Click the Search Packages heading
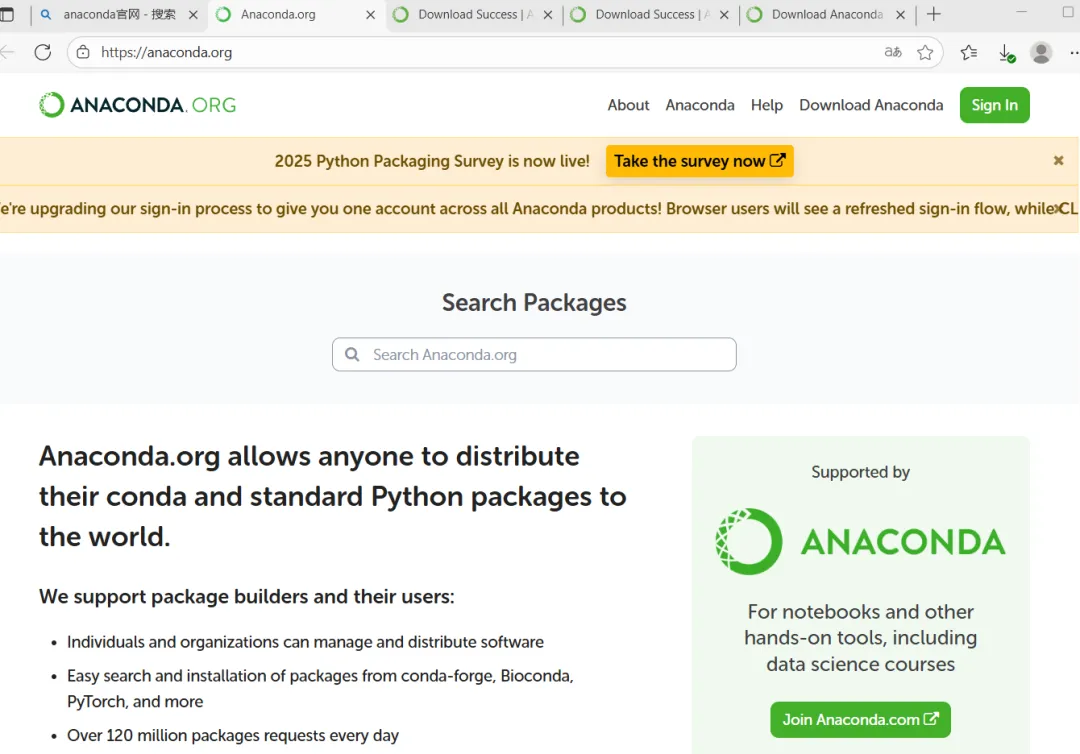This screenshot has height=754, width=1080. coord(534,302)
